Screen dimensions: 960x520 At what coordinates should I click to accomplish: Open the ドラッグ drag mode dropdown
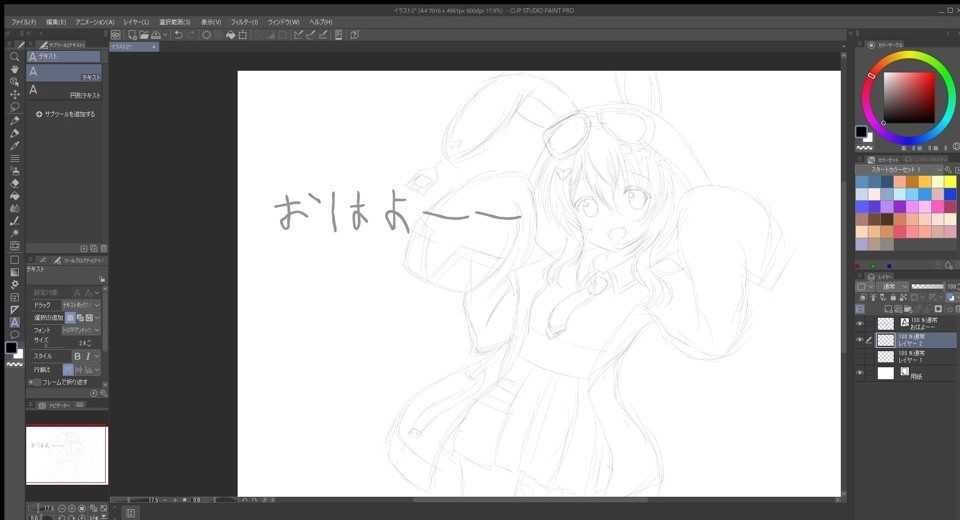point(80,304)
